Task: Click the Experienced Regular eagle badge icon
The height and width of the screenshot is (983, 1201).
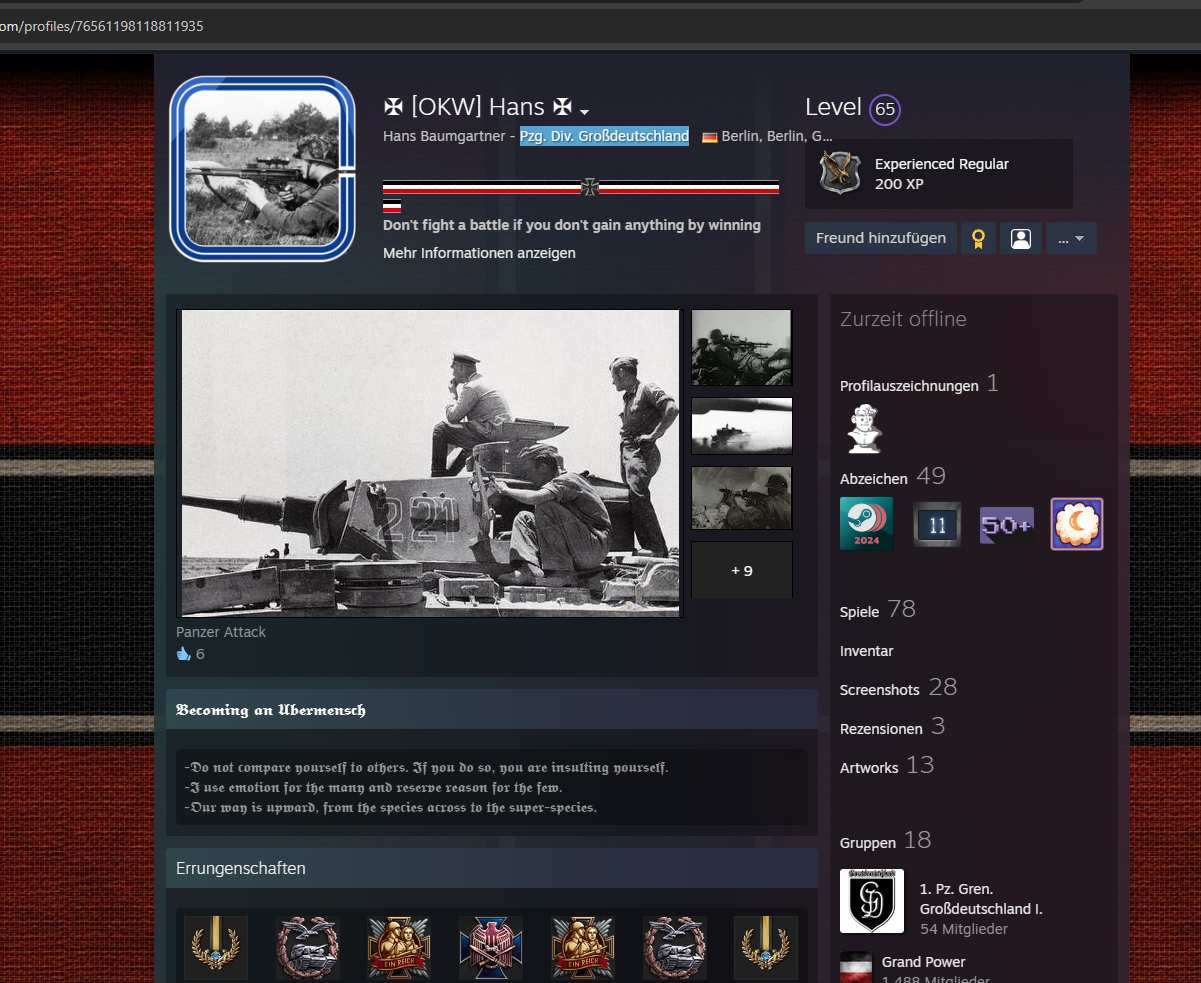Action: pos(840,173)
